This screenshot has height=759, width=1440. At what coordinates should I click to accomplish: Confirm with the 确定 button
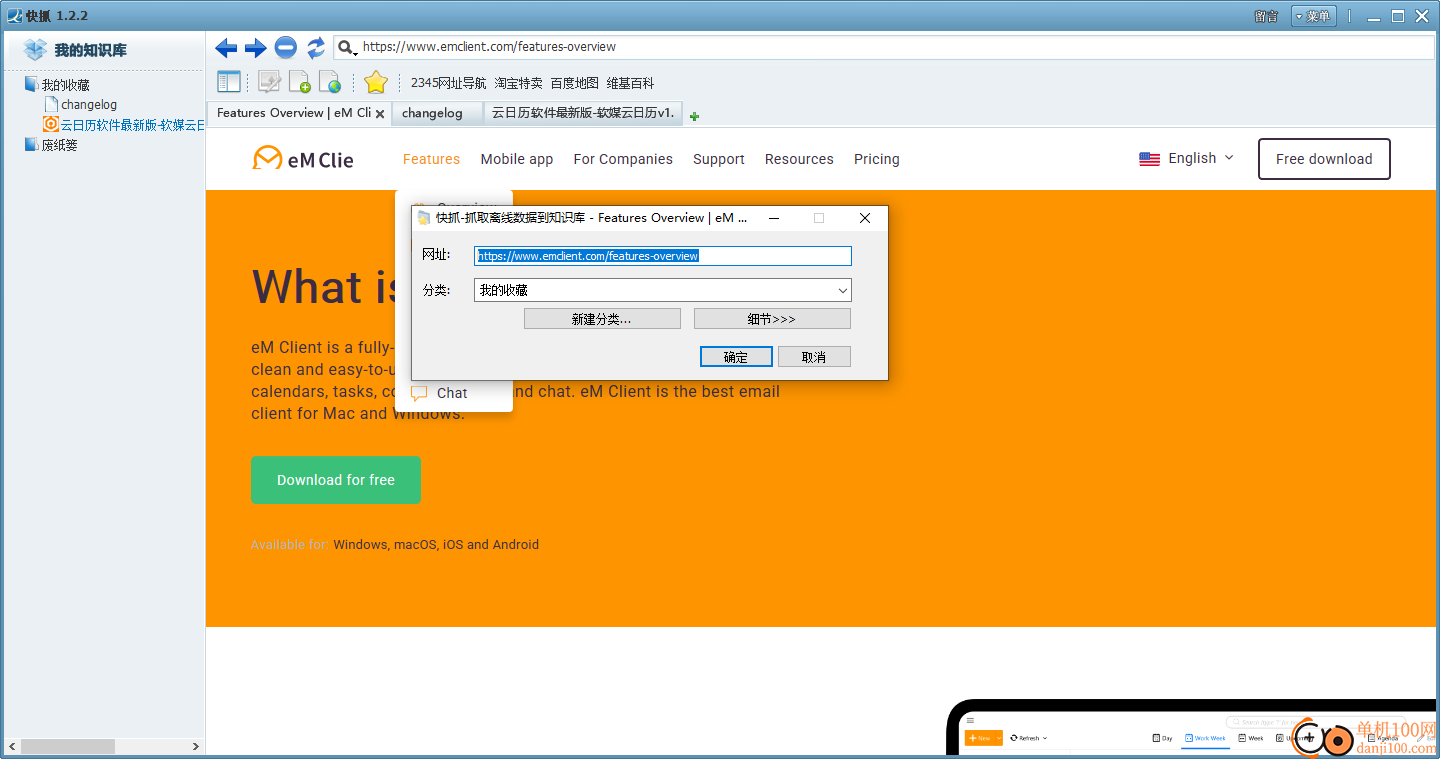pos(736,357)
